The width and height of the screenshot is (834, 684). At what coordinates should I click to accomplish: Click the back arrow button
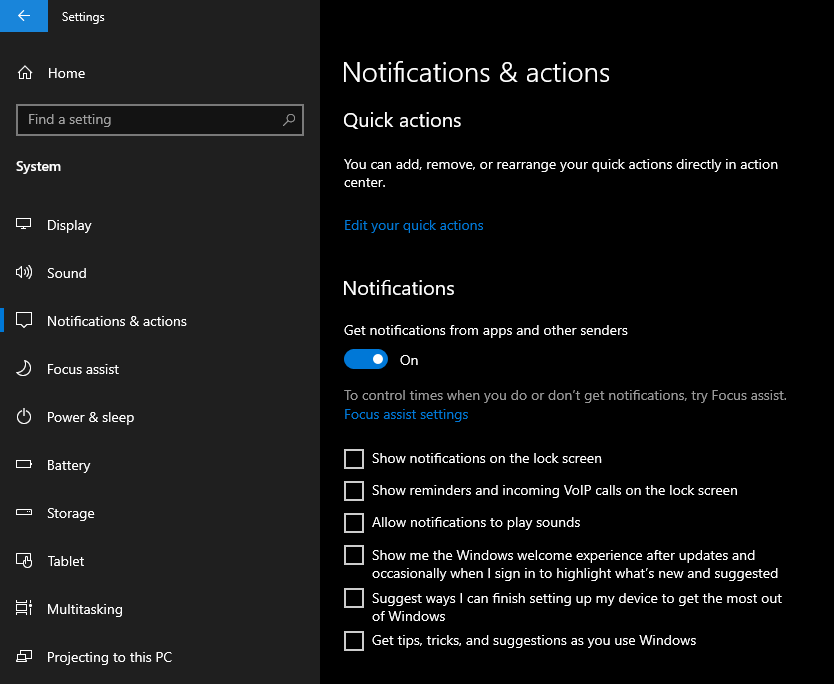[23, 16]
